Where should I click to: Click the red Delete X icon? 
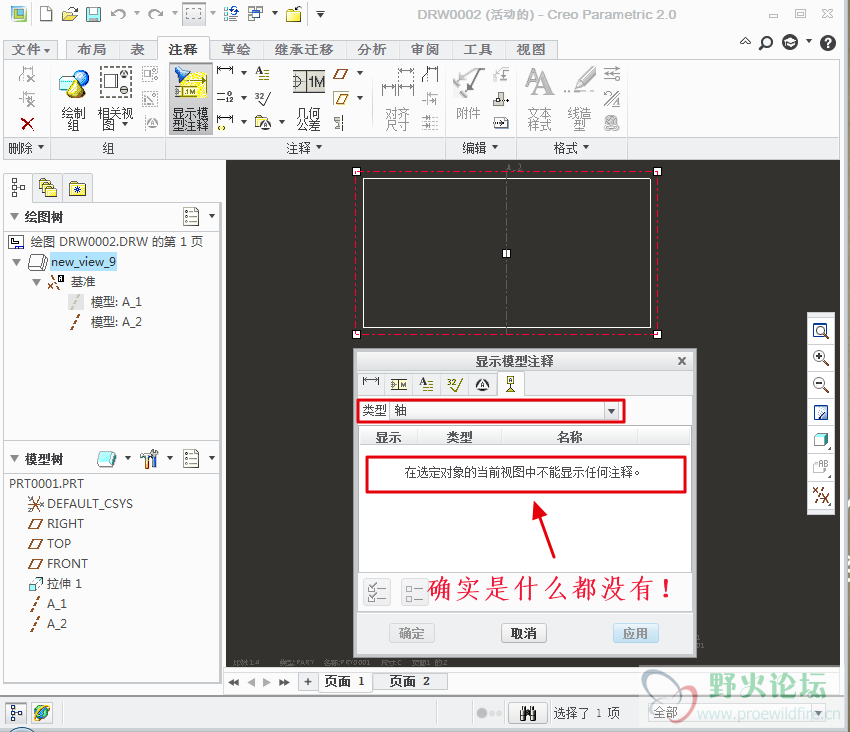(27, 124)
